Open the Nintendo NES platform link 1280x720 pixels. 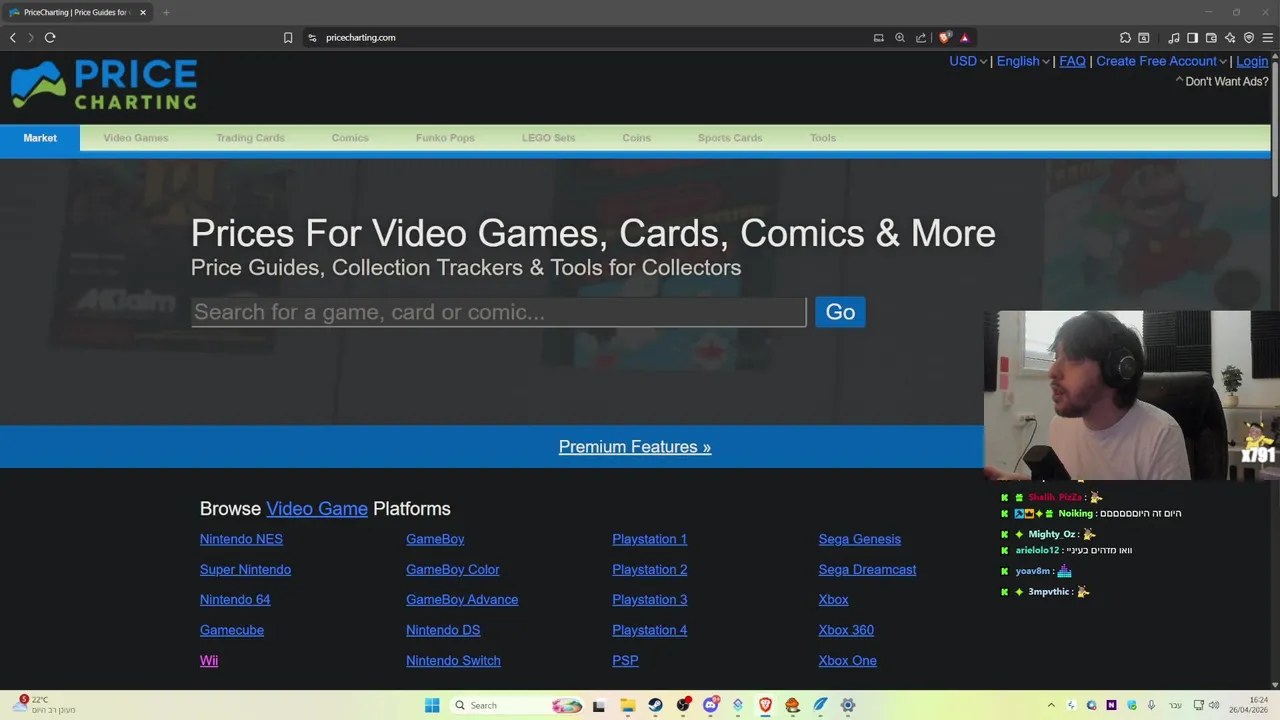[x=241, y=539]
